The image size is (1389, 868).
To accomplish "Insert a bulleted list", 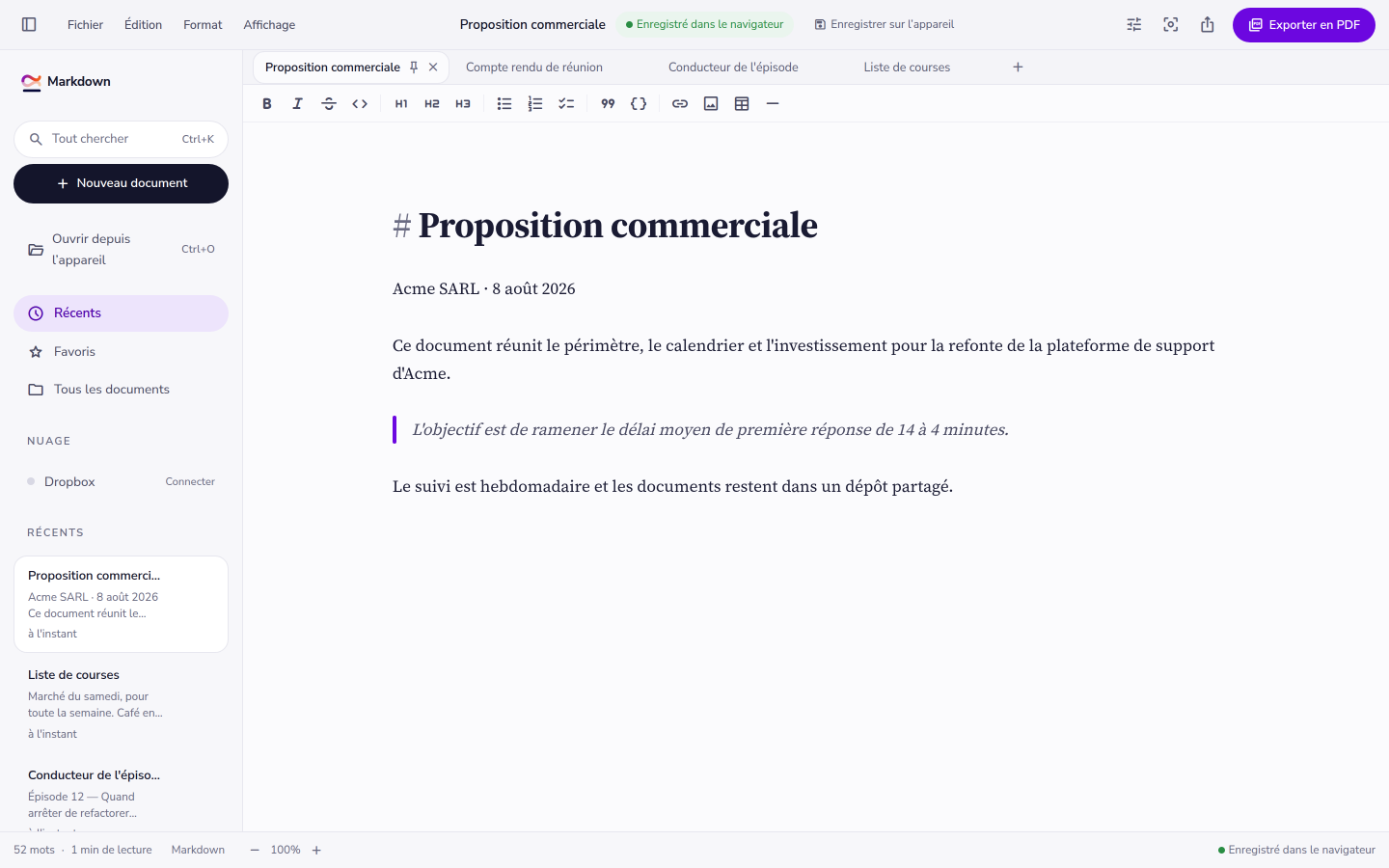I will click(x=504, y=104).
